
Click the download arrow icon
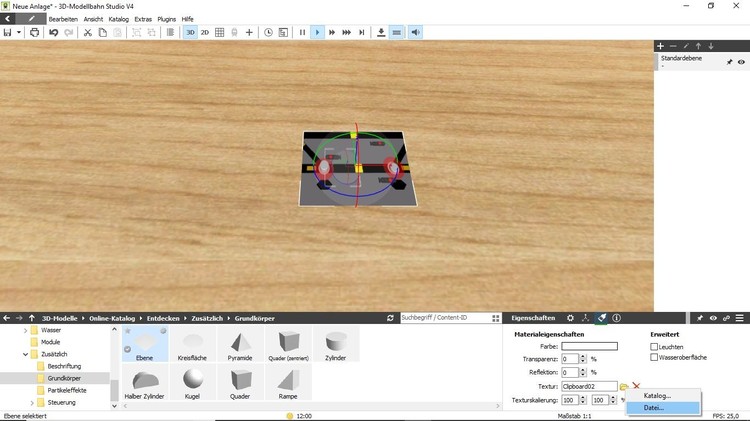(x=381, y=33)
